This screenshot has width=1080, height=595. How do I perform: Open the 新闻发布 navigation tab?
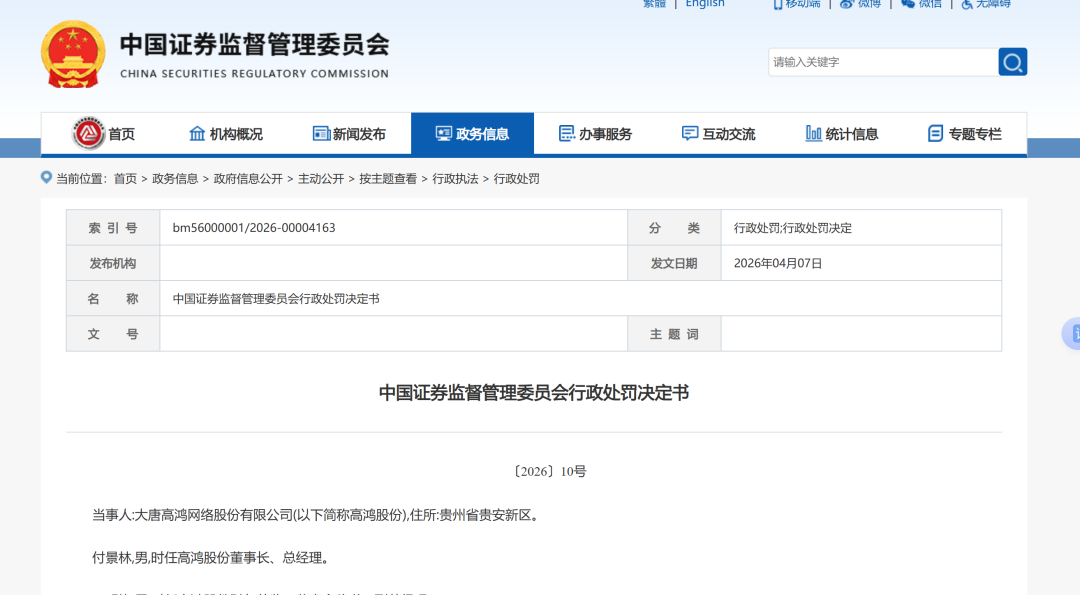(x=349, y=134)
